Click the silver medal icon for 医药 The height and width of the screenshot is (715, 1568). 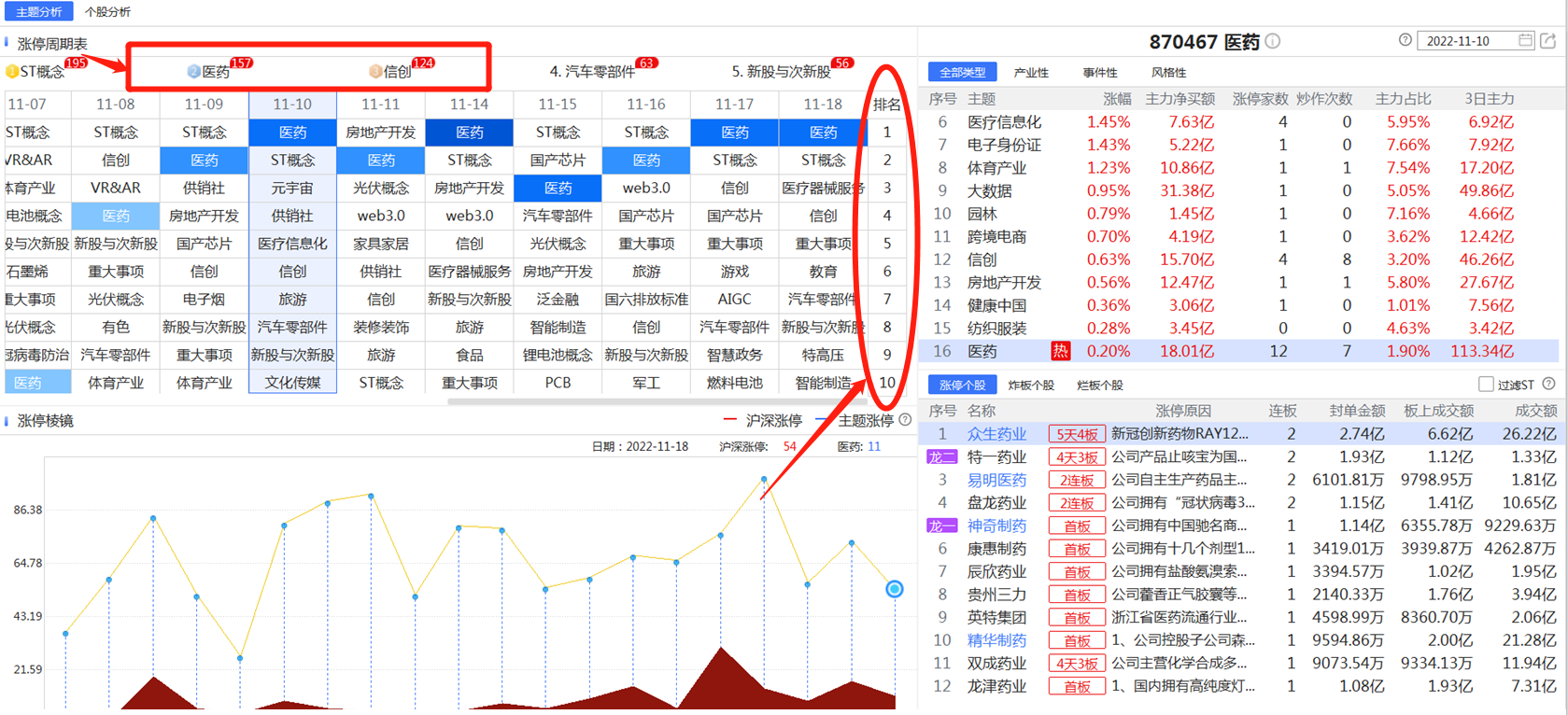click(193, 71)
